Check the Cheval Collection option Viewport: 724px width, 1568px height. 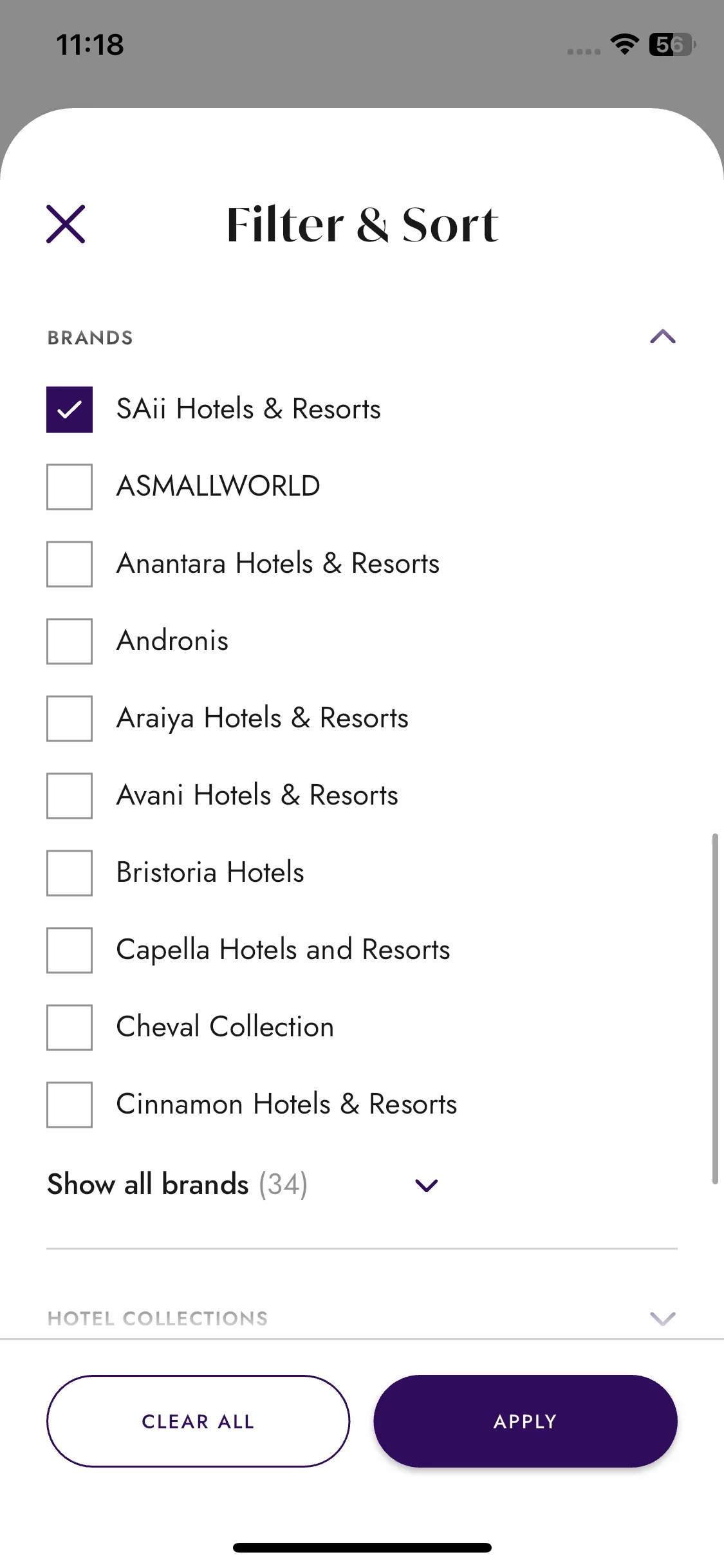click(70, 1027)
